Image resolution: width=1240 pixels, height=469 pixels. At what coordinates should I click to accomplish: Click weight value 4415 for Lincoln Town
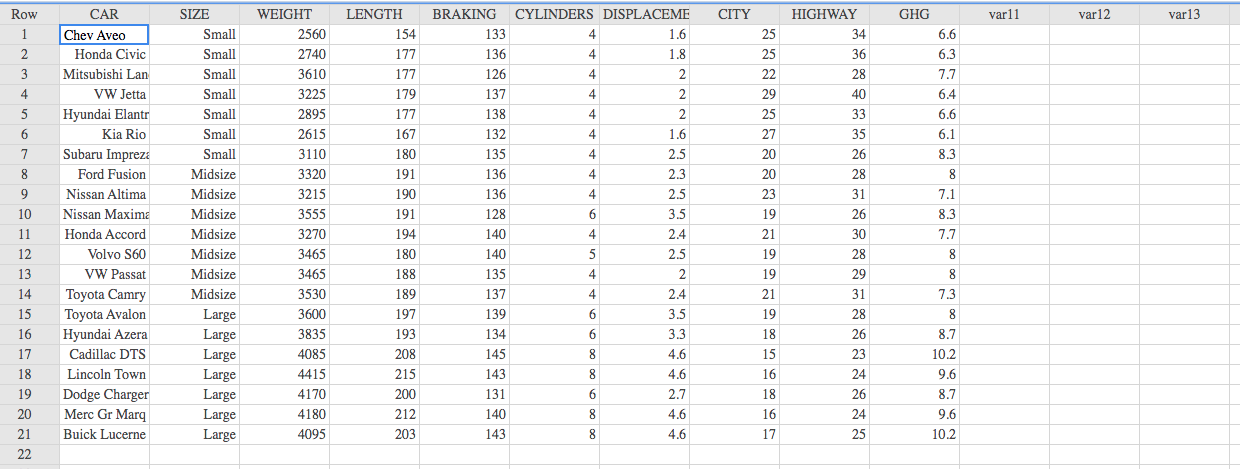coord(284,374)
